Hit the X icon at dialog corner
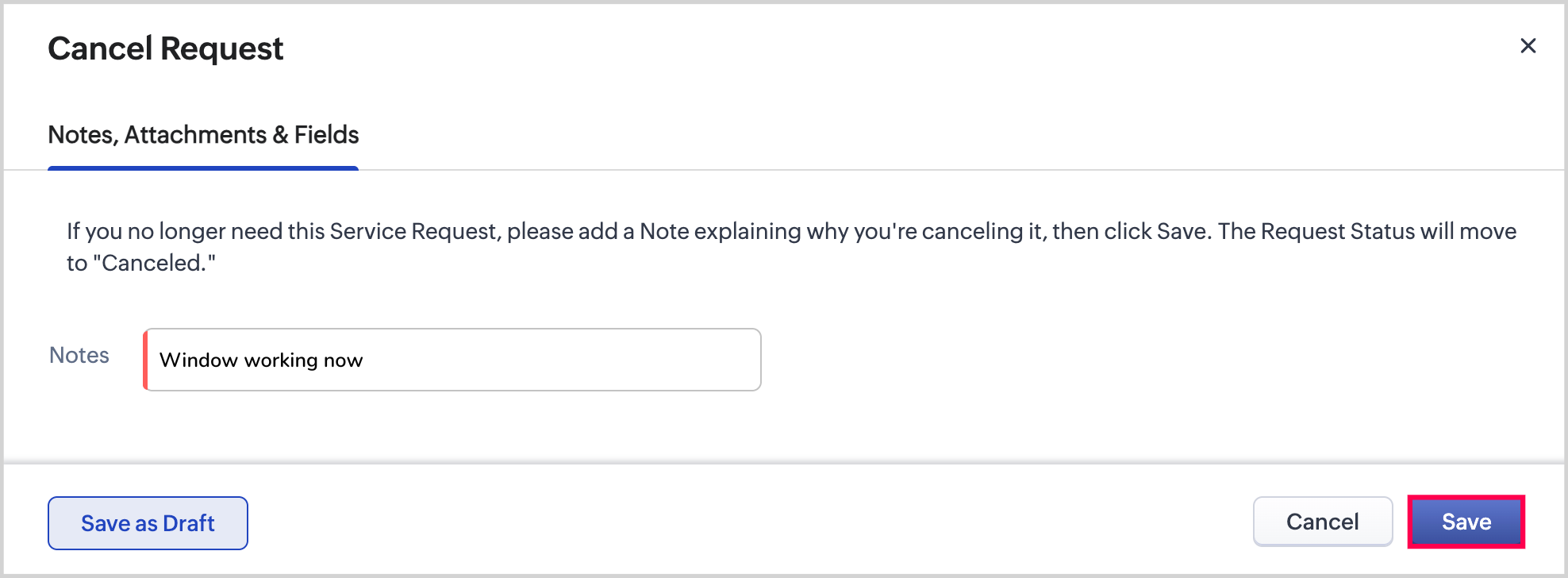1568x578 pixels. tap(1528, 46)
